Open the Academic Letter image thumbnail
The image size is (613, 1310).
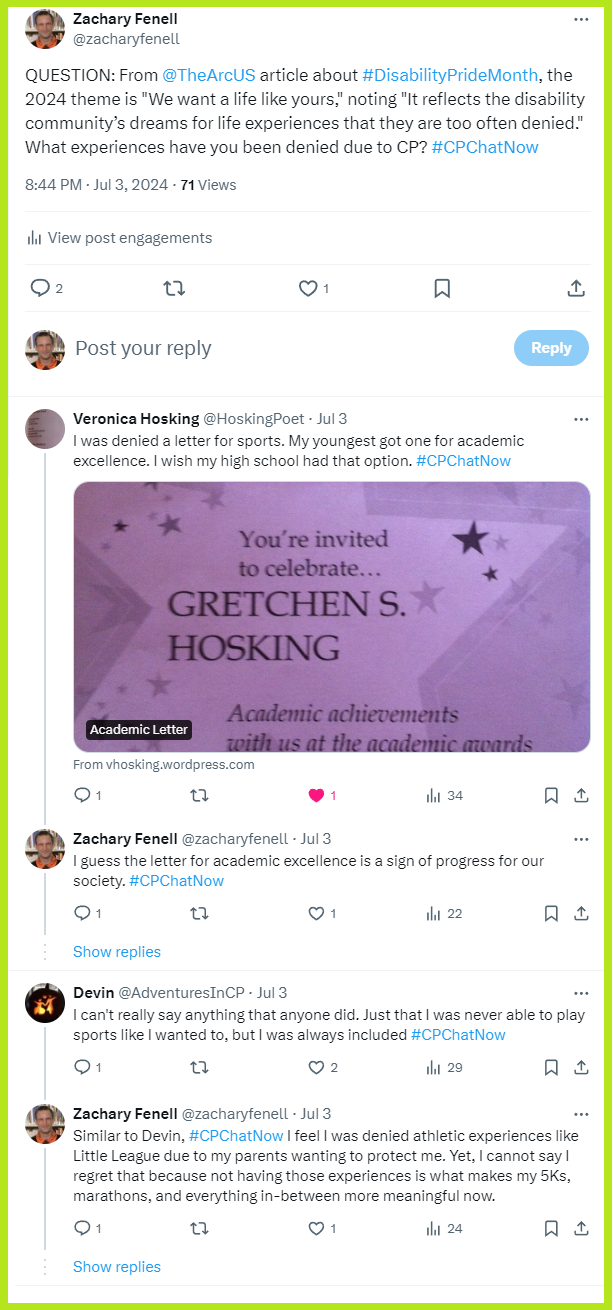point(331,617)
